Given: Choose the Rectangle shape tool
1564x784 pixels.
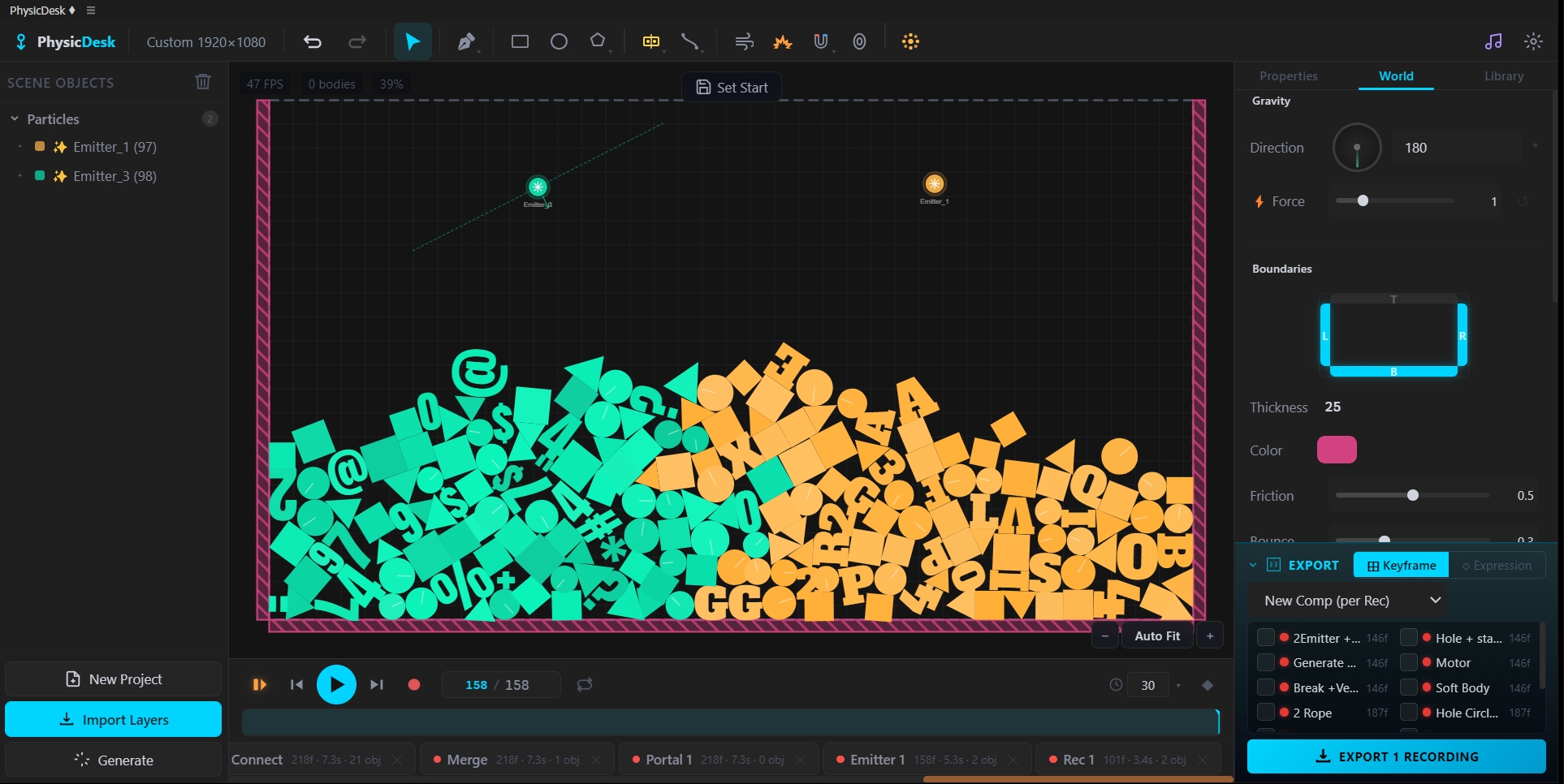Looking at the screenshot, I should click(520, 41).
